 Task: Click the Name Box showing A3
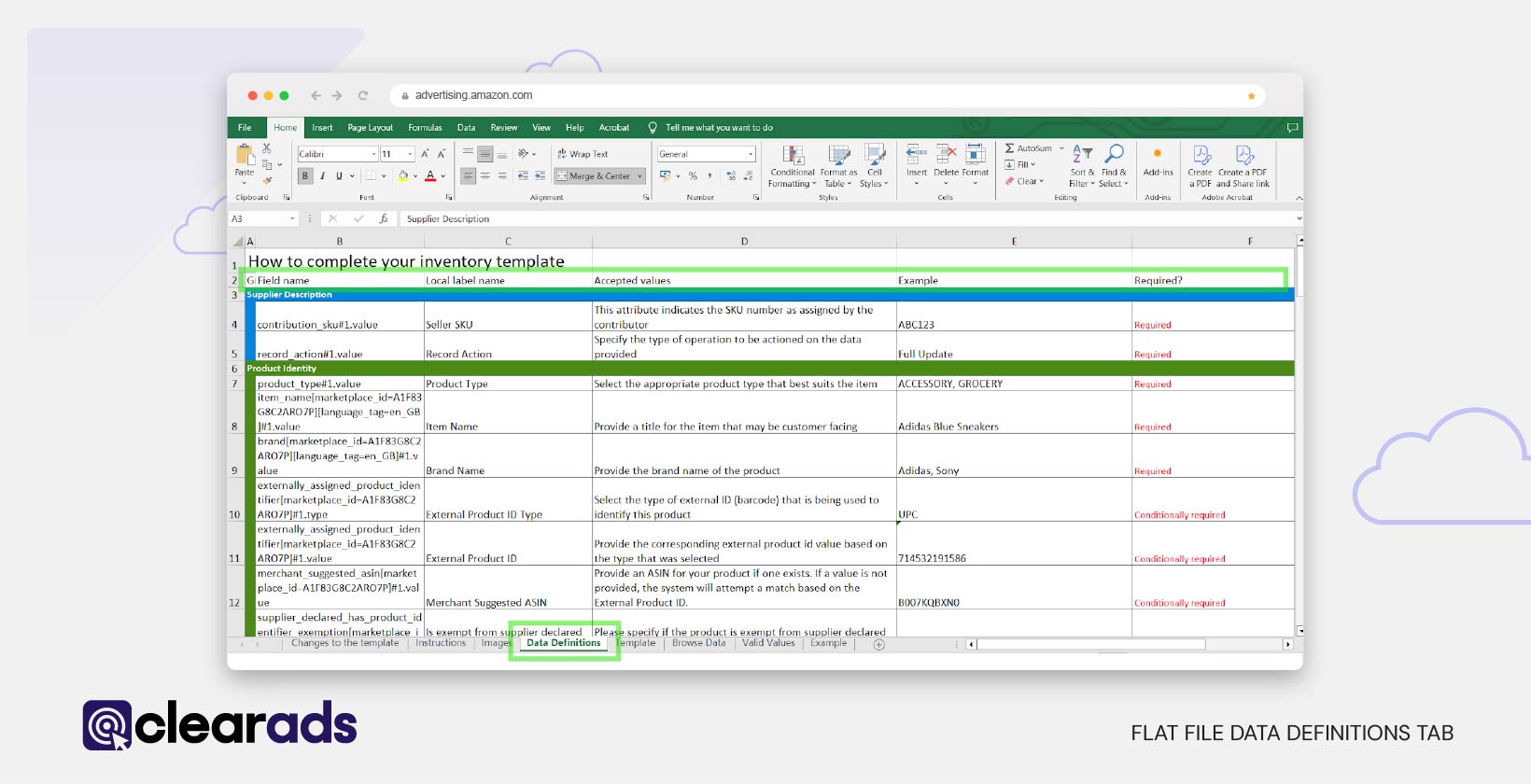pos(263,218)
